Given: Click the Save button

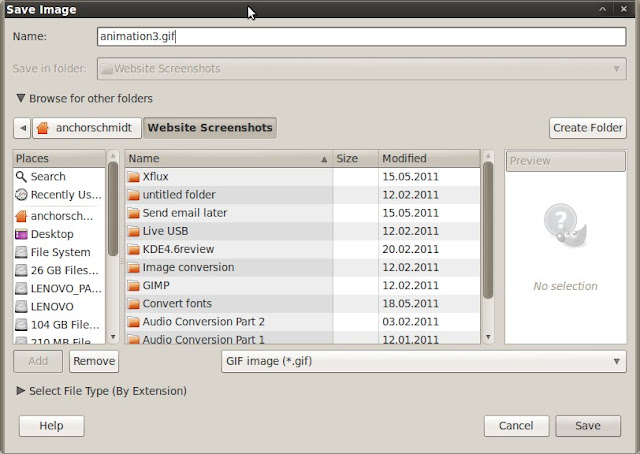Looking at the screenshot, I should [588, 426].
